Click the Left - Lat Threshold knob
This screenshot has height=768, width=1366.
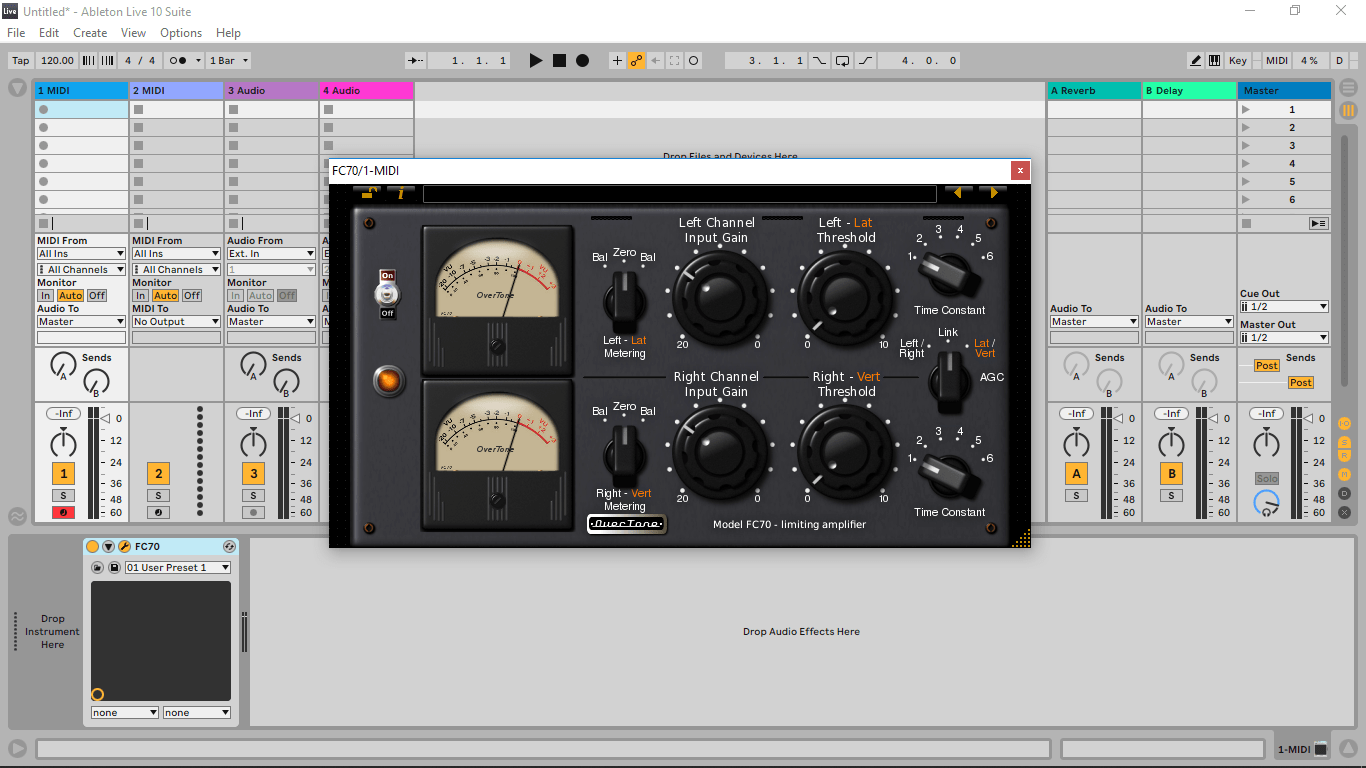tap(844, 297)
